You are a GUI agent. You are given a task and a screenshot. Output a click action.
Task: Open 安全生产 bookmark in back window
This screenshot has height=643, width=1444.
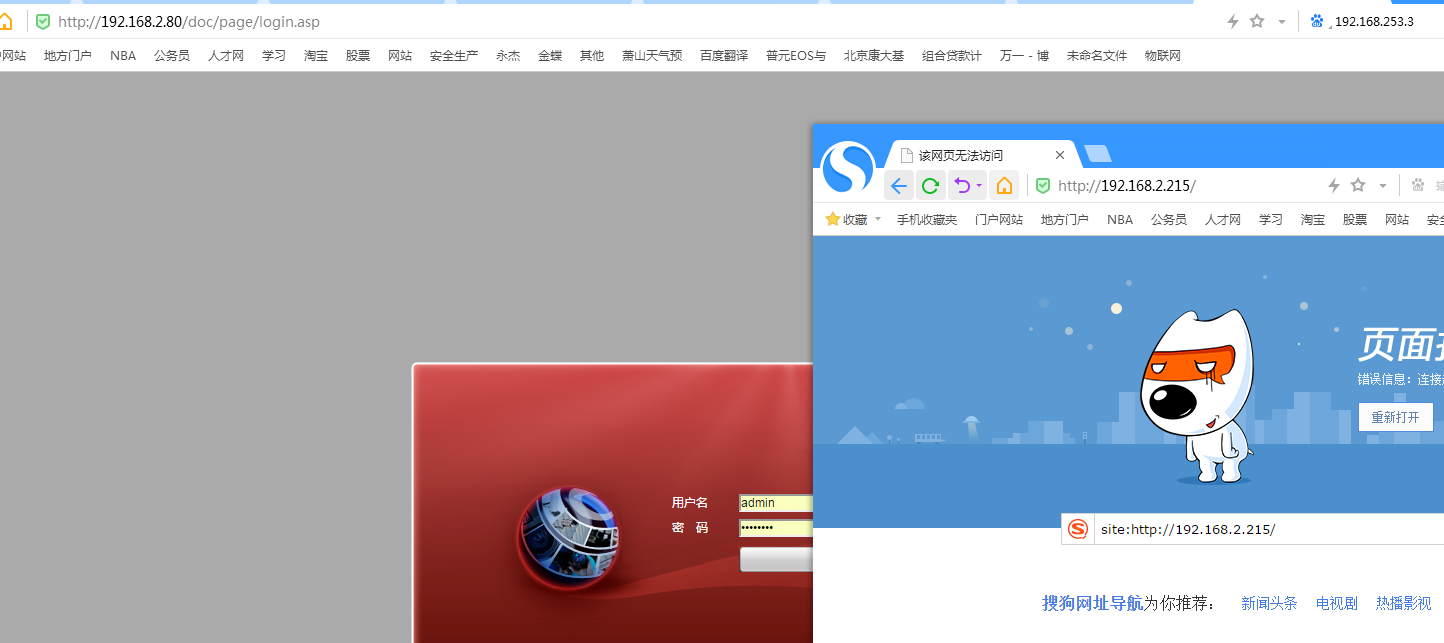454,56
